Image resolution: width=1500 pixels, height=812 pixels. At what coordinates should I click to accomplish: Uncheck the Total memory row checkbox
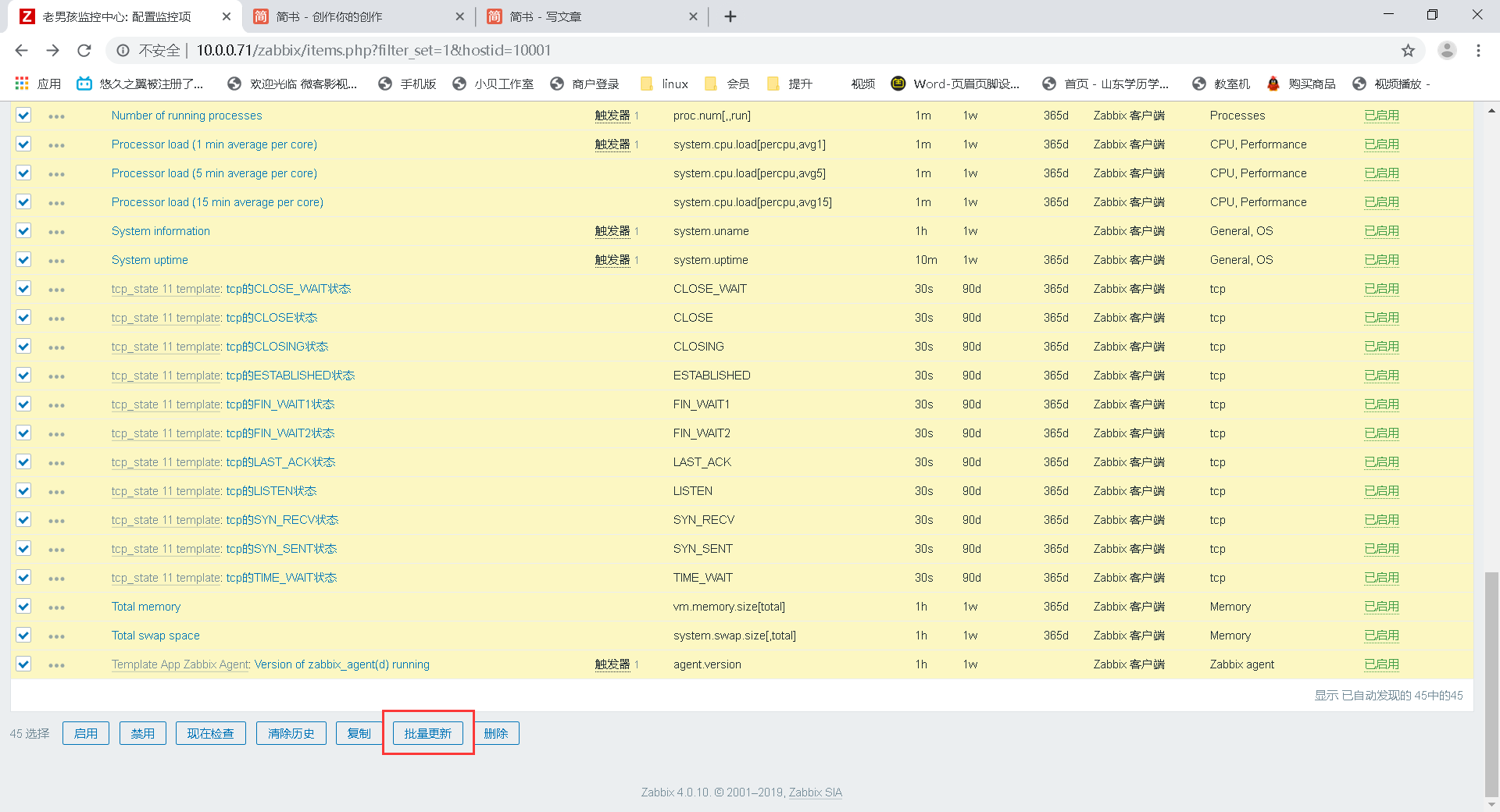click(x=23, y=607)
